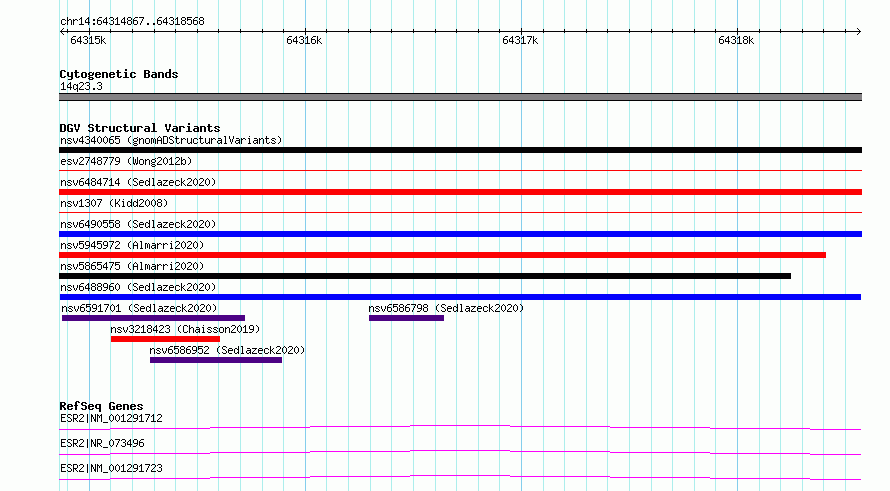Click the red bar for nsv3218423
This screenshot has height=491, width=890.
[165, 339]
